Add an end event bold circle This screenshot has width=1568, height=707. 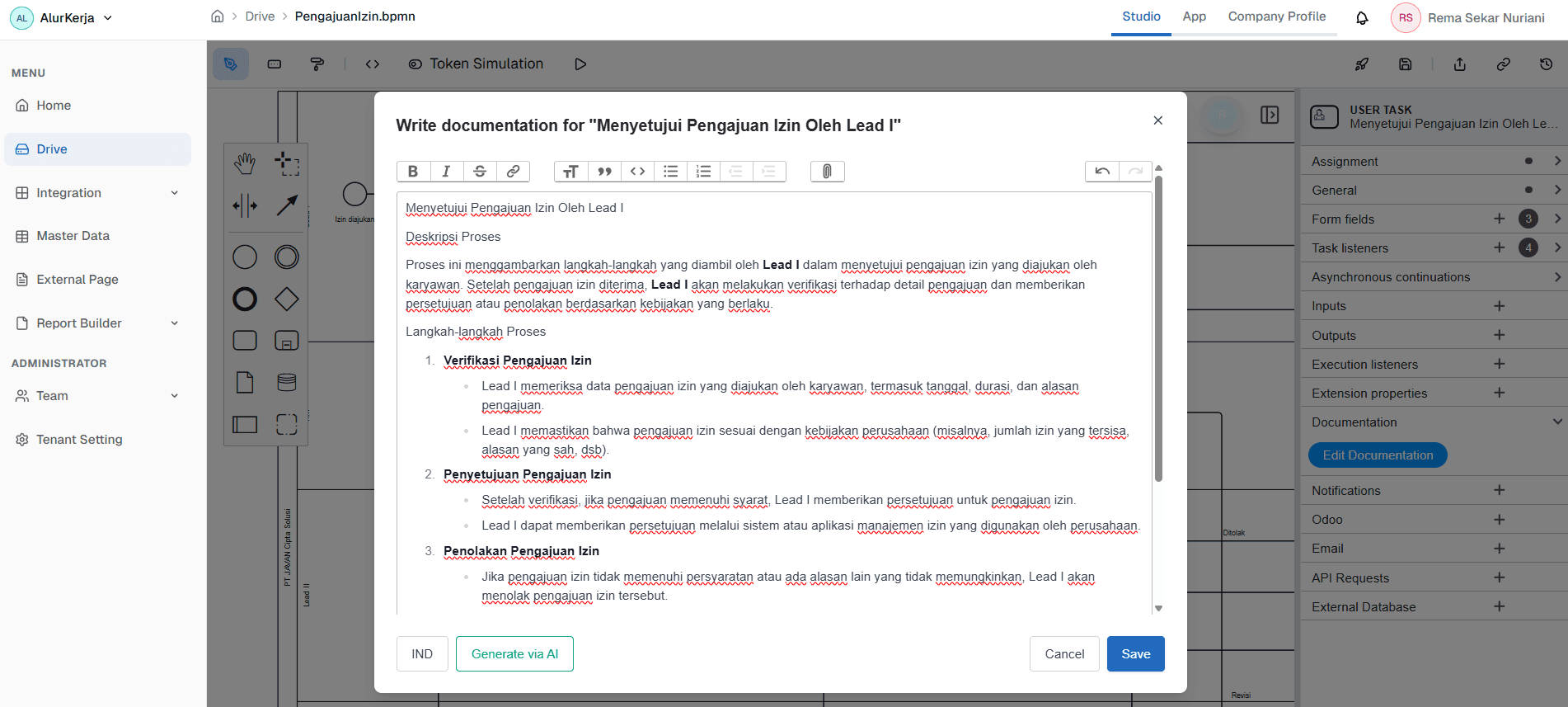click(245, 299)
